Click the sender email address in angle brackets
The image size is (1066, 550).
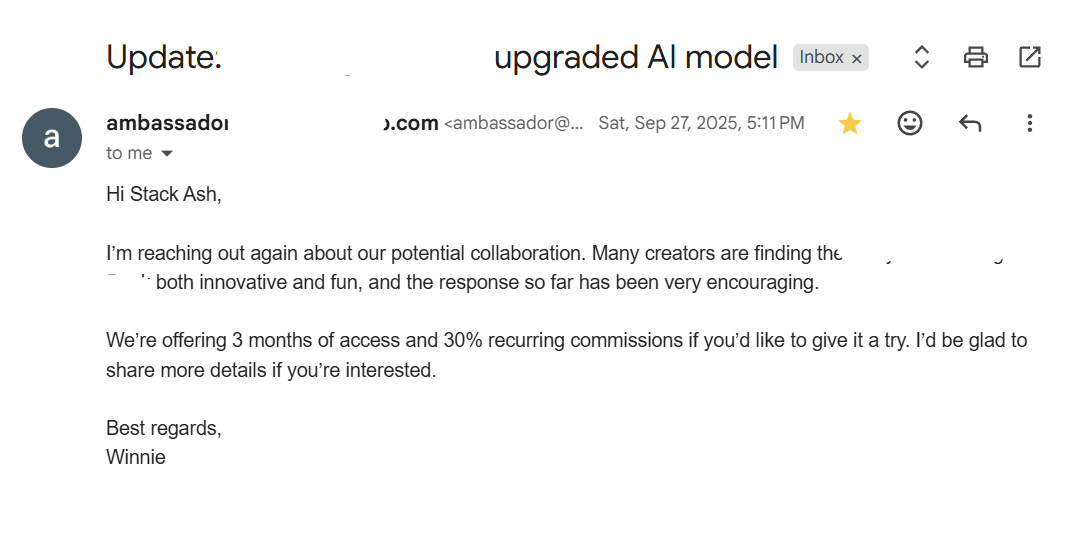[514, 123]
